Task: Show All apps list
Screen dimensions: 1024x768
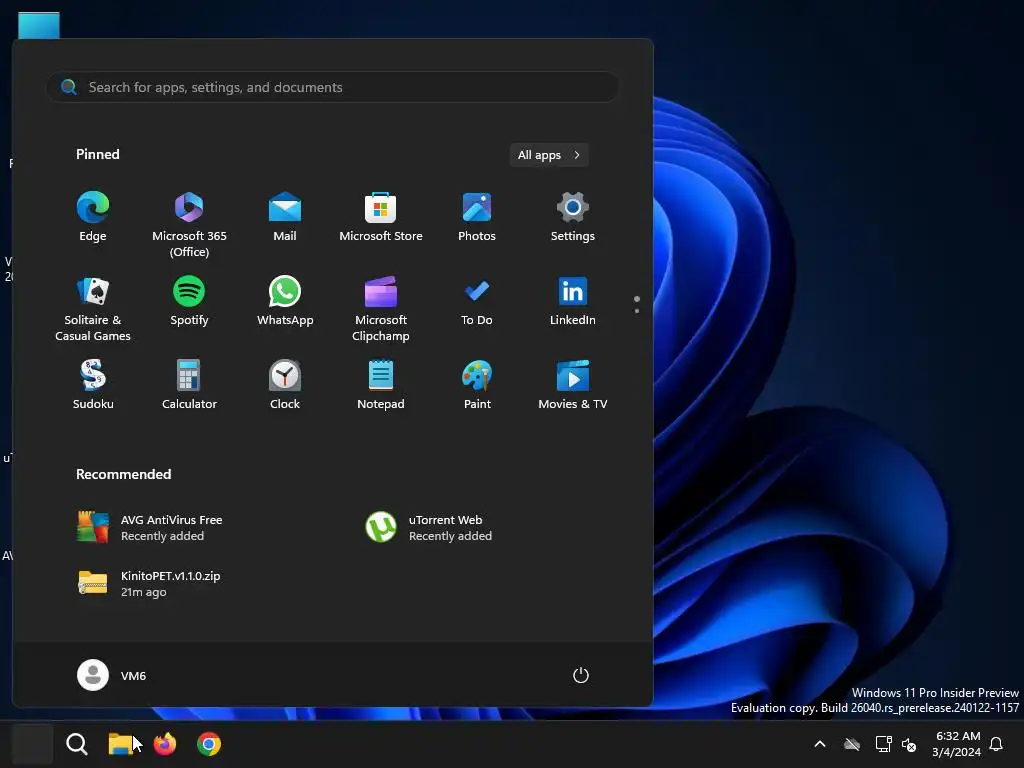Action: pyautogui.click(x=549, y=155)
